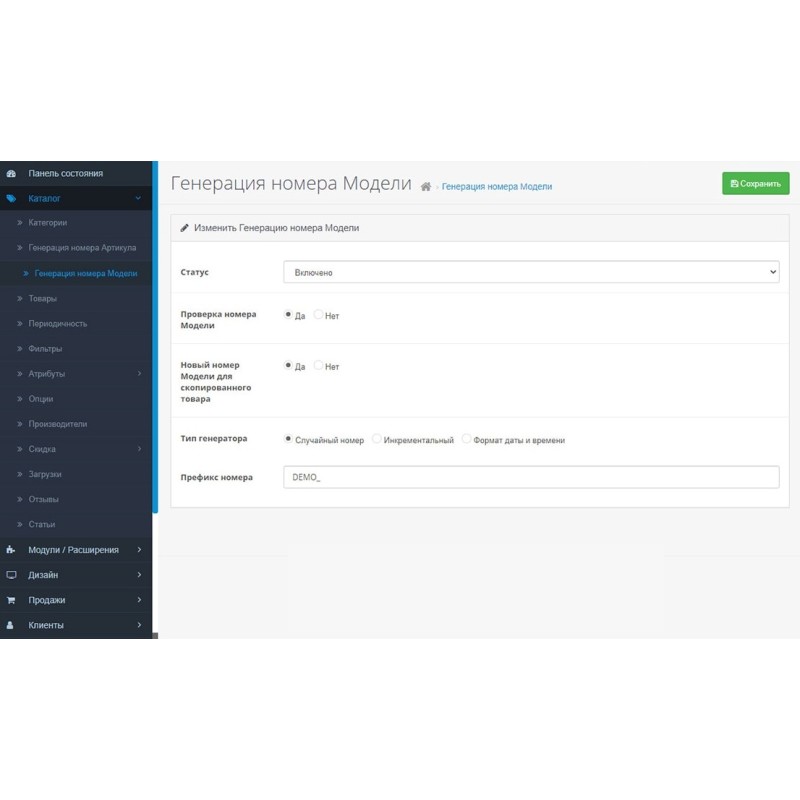Screen dimensions: 800x800
Task: Click the home icon in the breadcrumb
Action: click(427, 186)
